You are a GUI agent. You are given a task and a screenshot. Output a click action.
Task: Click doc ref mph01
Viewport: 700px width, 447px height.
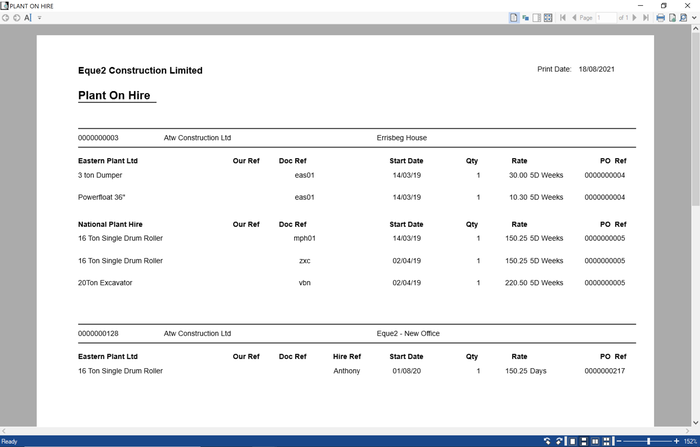pos(304,238)
